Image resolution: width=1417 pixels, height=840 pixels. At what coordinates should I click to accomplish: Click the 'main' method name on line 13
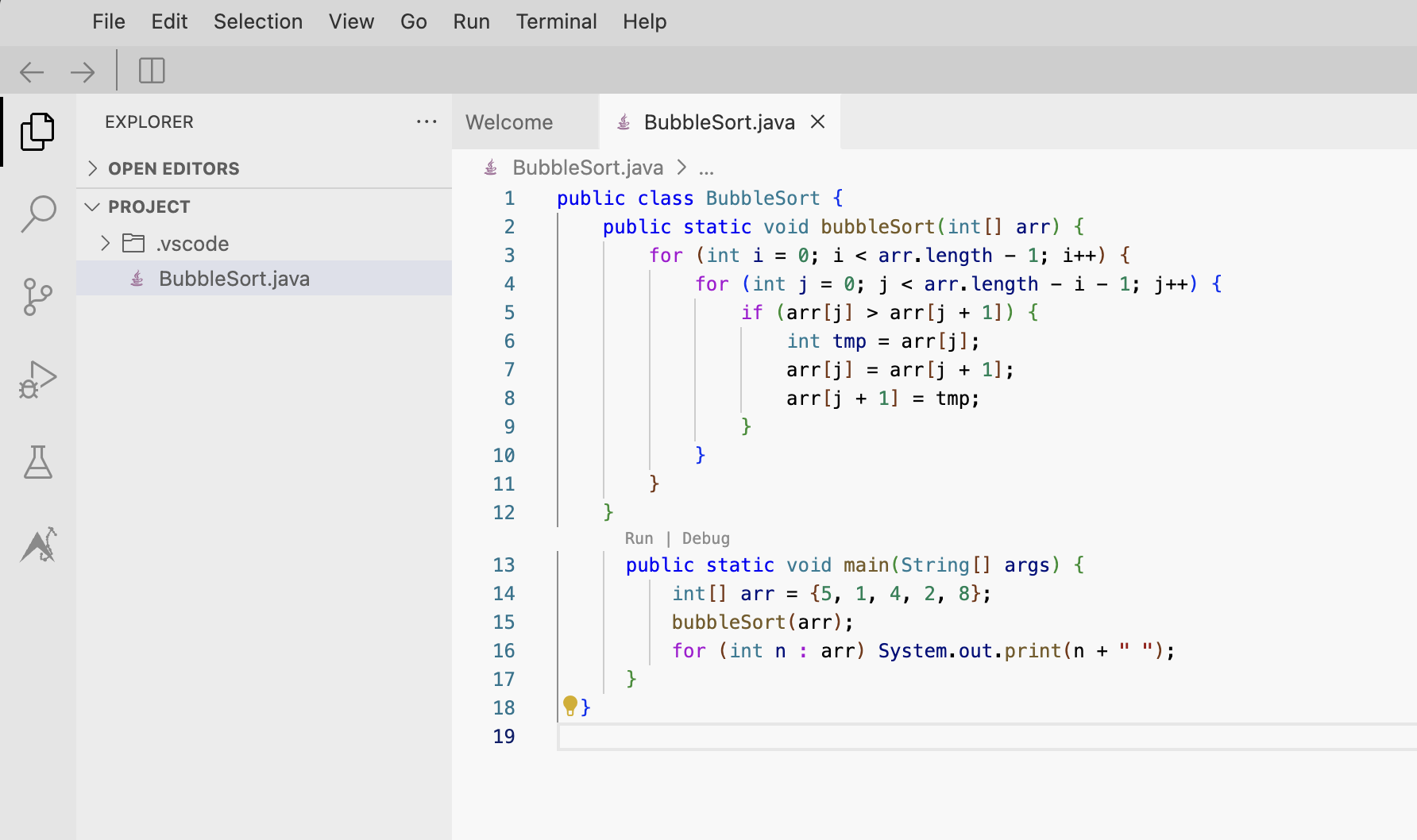click(x=867, y=564)
